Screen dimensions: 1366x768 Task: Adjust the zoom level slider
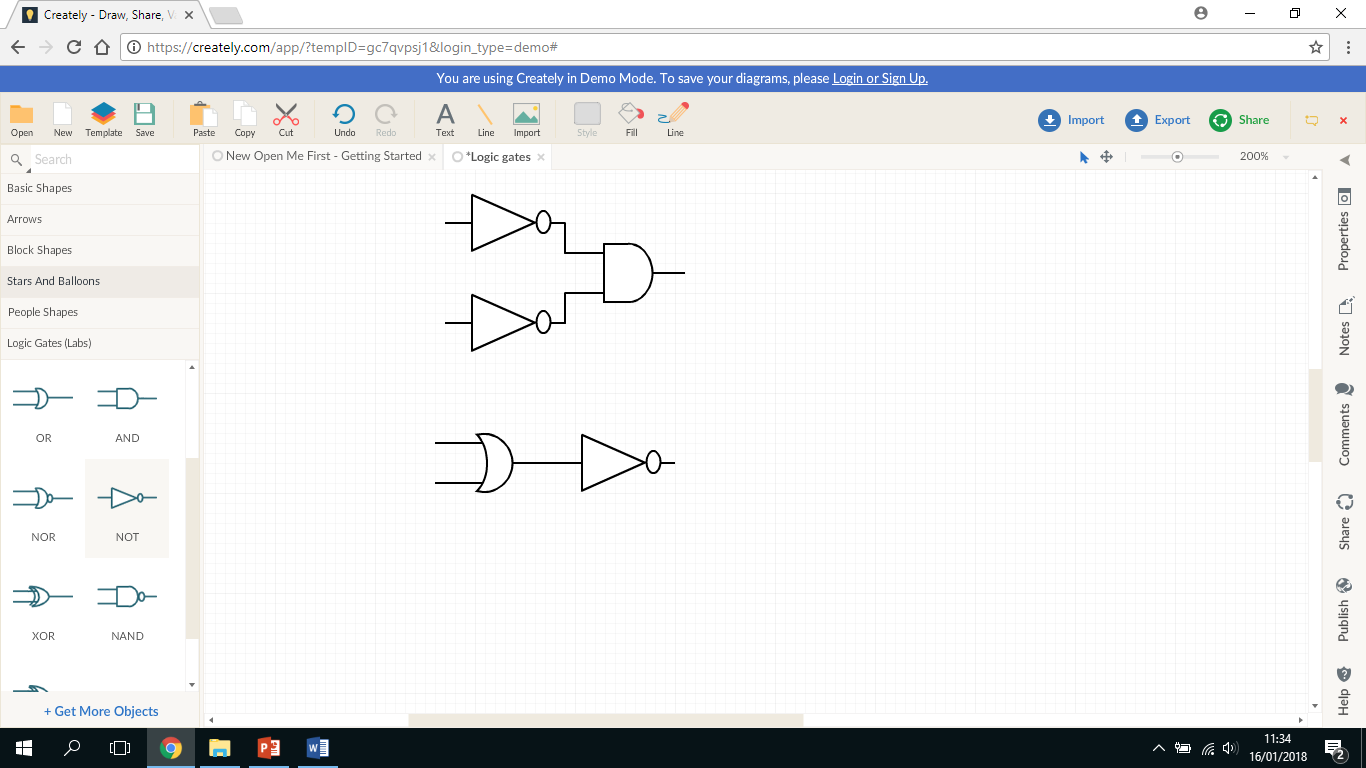[1180, 157]
